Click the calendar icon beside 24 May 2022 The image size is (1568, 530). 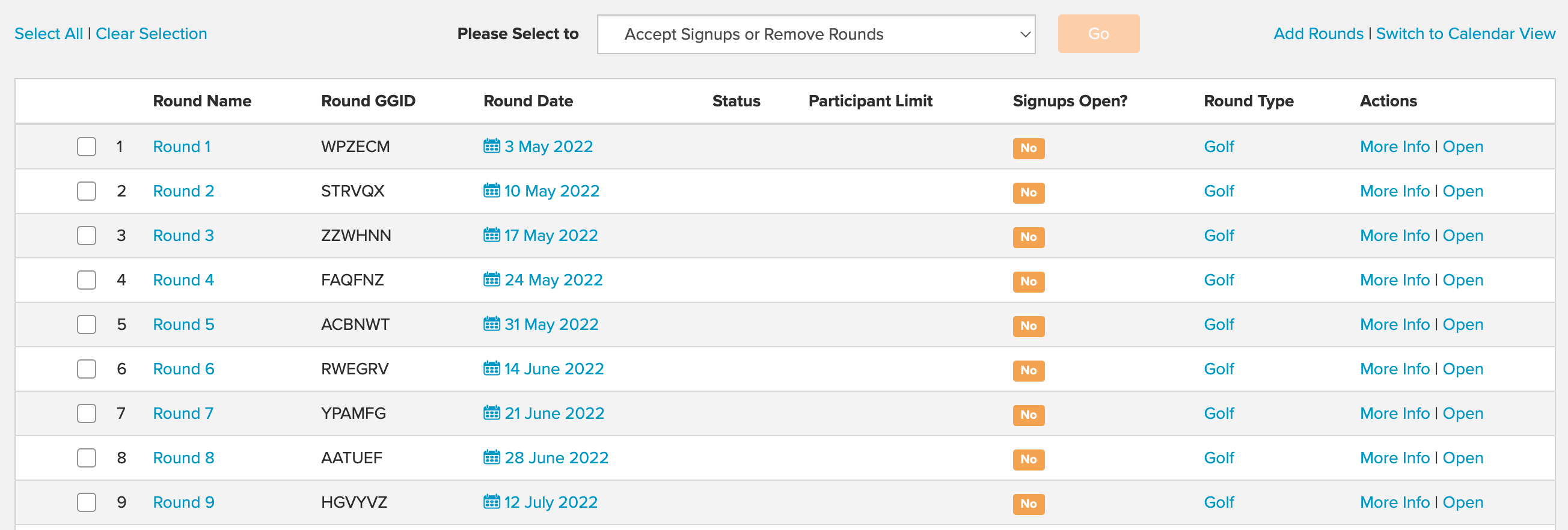coord(491,279)
